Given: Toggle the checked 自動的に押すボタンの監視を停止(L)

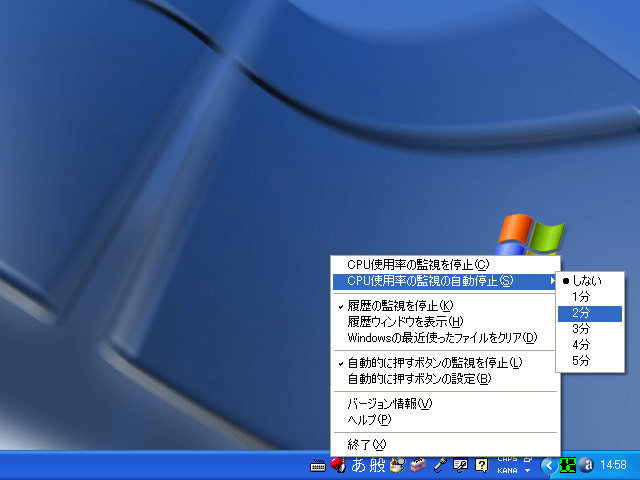Looking at the screenshot, I should [x=445, y=362].
